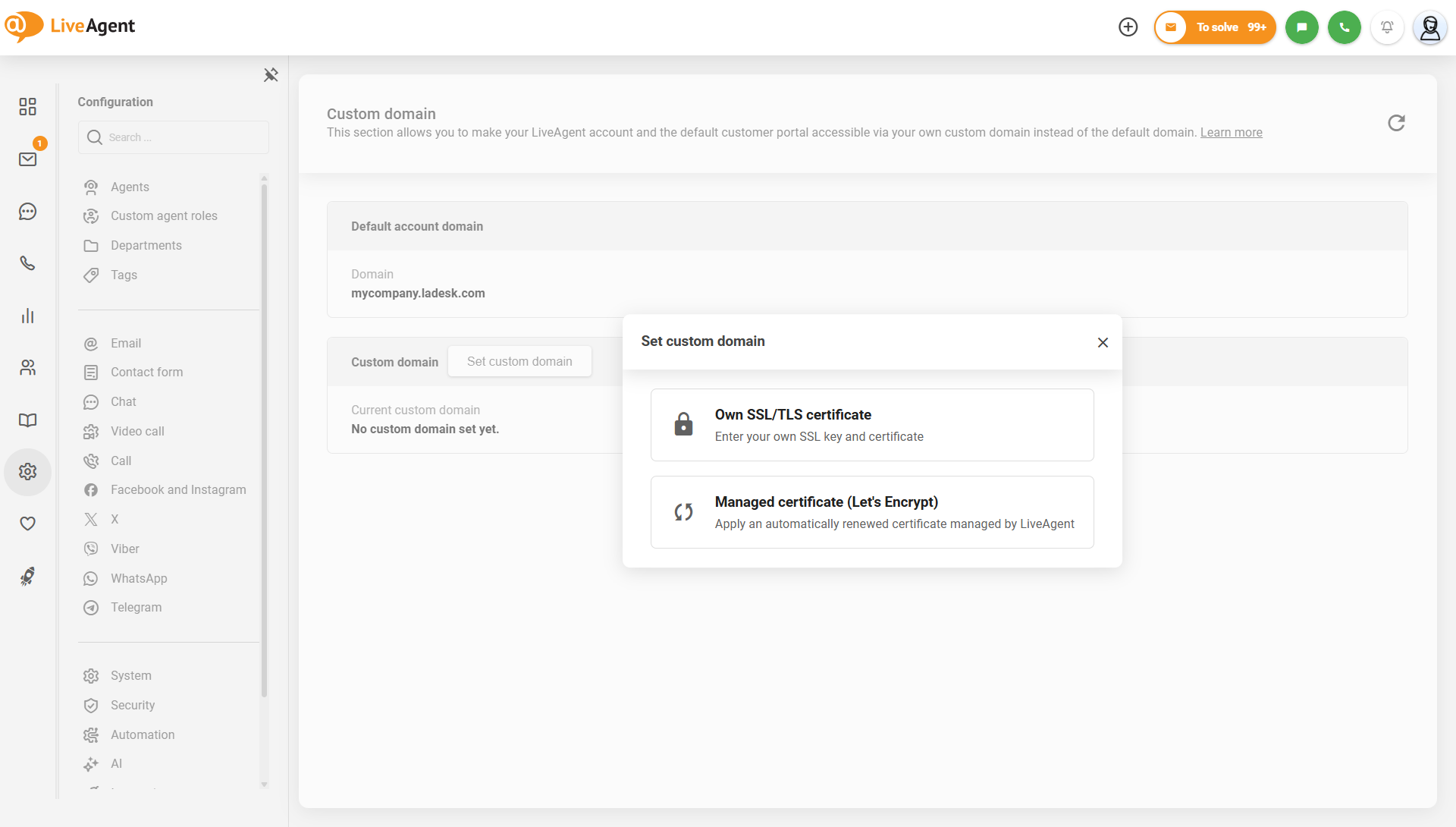
Task: Open Departments settings
Action: click(146, 246)
